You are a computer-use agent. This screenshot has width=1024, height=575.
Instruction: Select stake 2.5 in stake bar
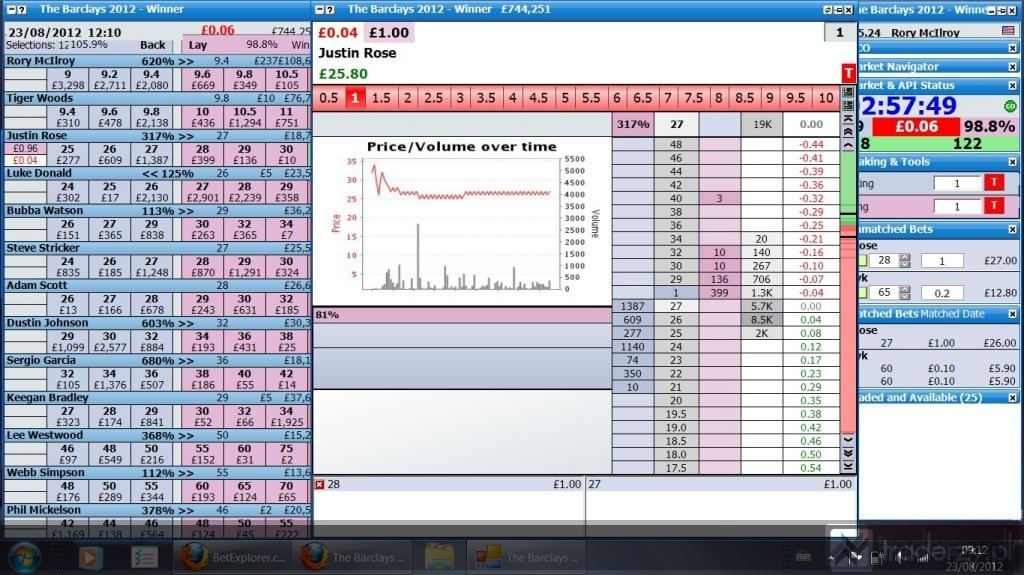tap(434, 98)
